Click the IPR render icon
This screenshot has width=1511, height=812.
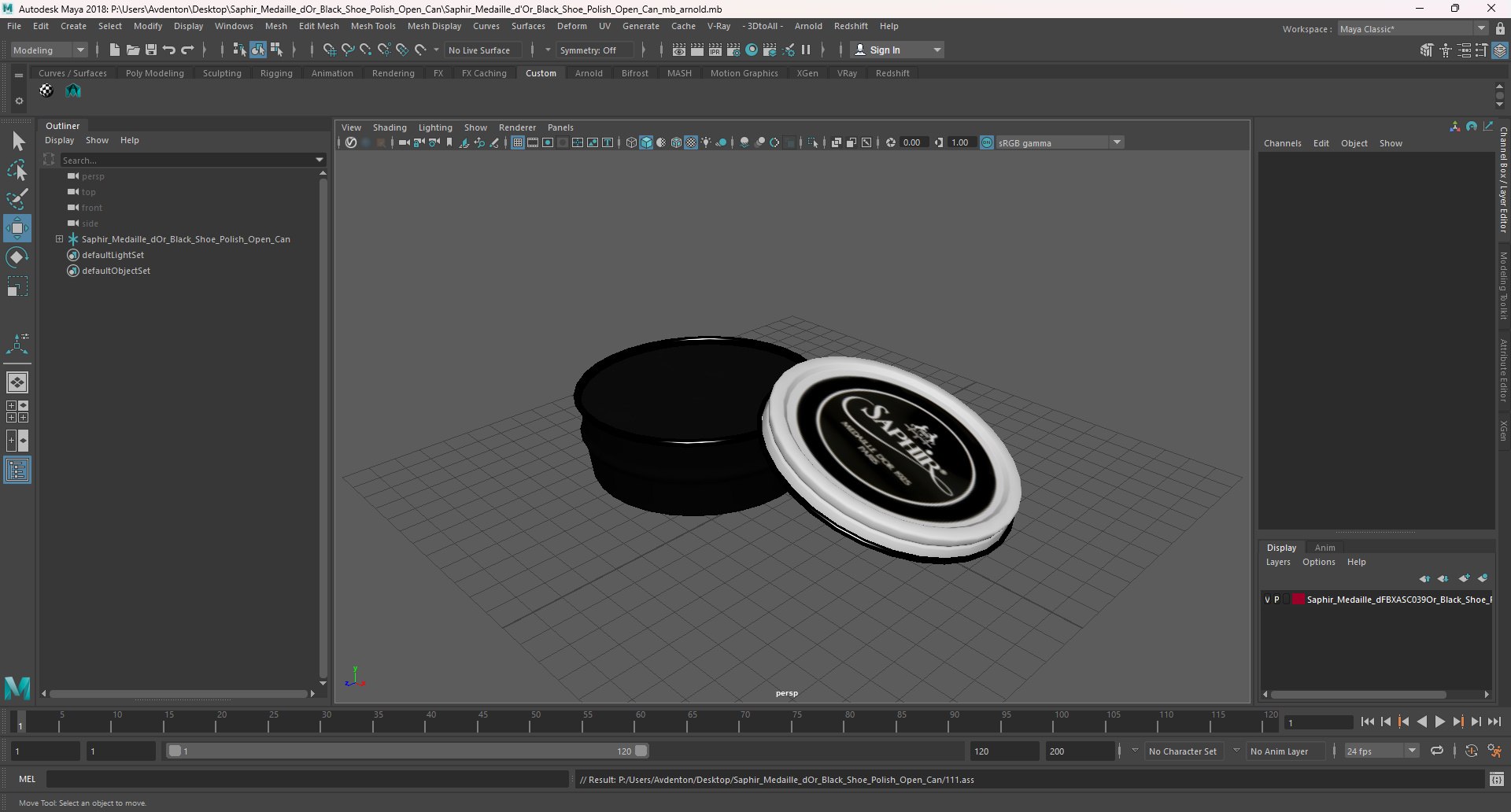(x=715, y=50)
